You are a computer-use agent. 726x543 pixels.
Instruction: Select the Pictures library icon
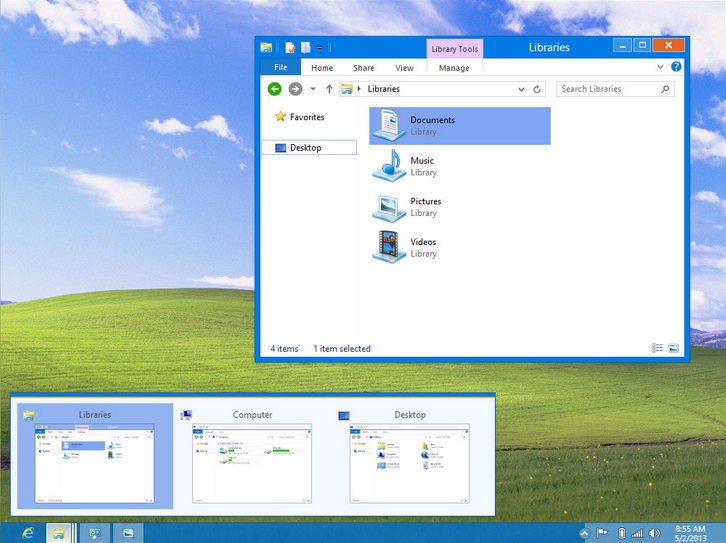tap(389, 207)
